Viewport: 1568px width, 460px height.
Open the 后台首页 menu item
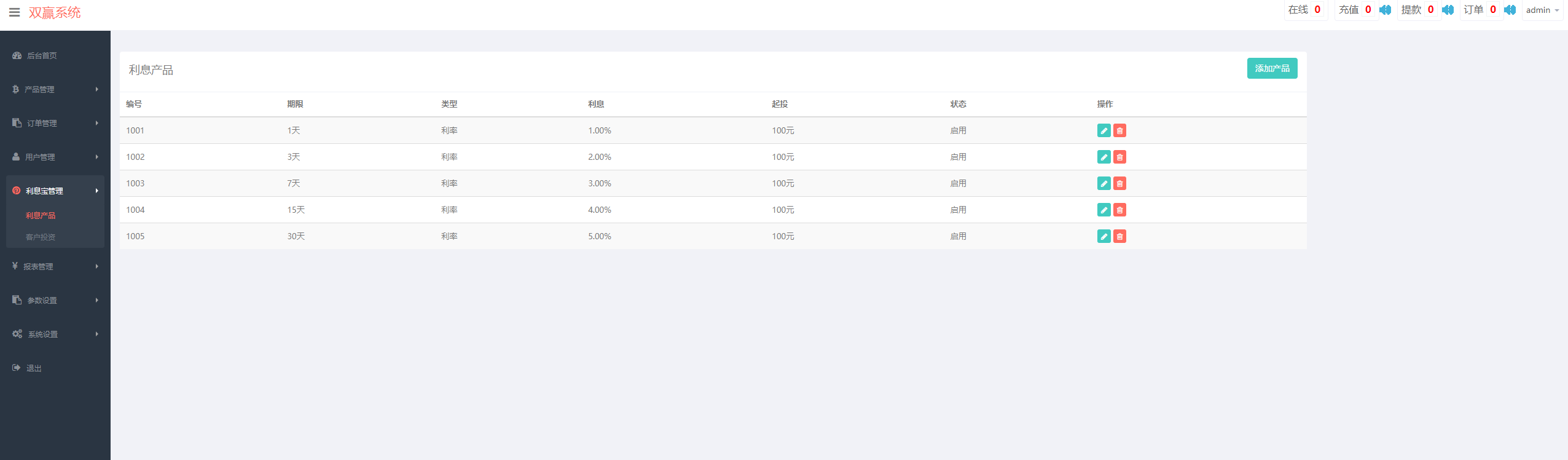[55, 55]
